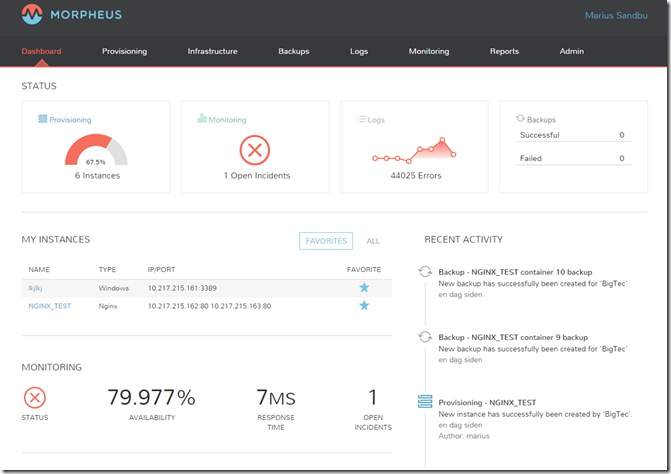Toggle favorite star for ikjlkj instance
Image resolution: width=671 pixels, height=474 pixels.
pyautogui.click(x=364, y=288)
